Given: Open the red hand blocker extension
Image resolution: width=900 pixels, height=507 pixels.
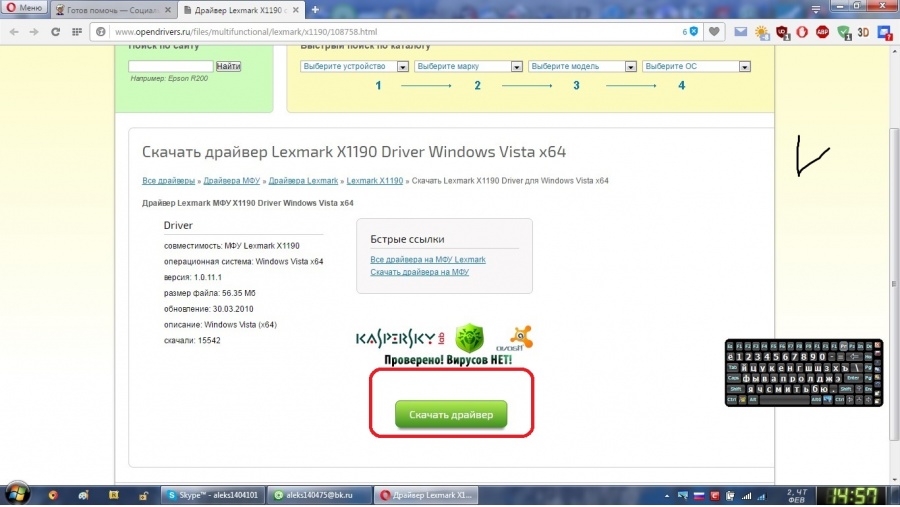Looking at the screenshot, I should coord(802,32).
